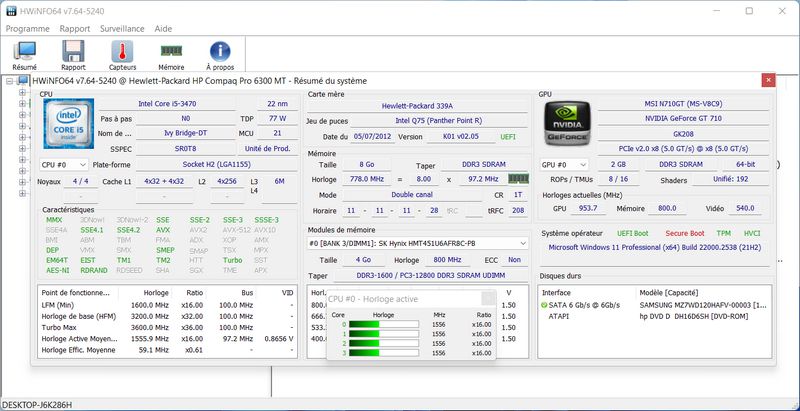Click the NVIDIA GeForce GT 710 field
800x411 pixels.
tap(683, 118)
